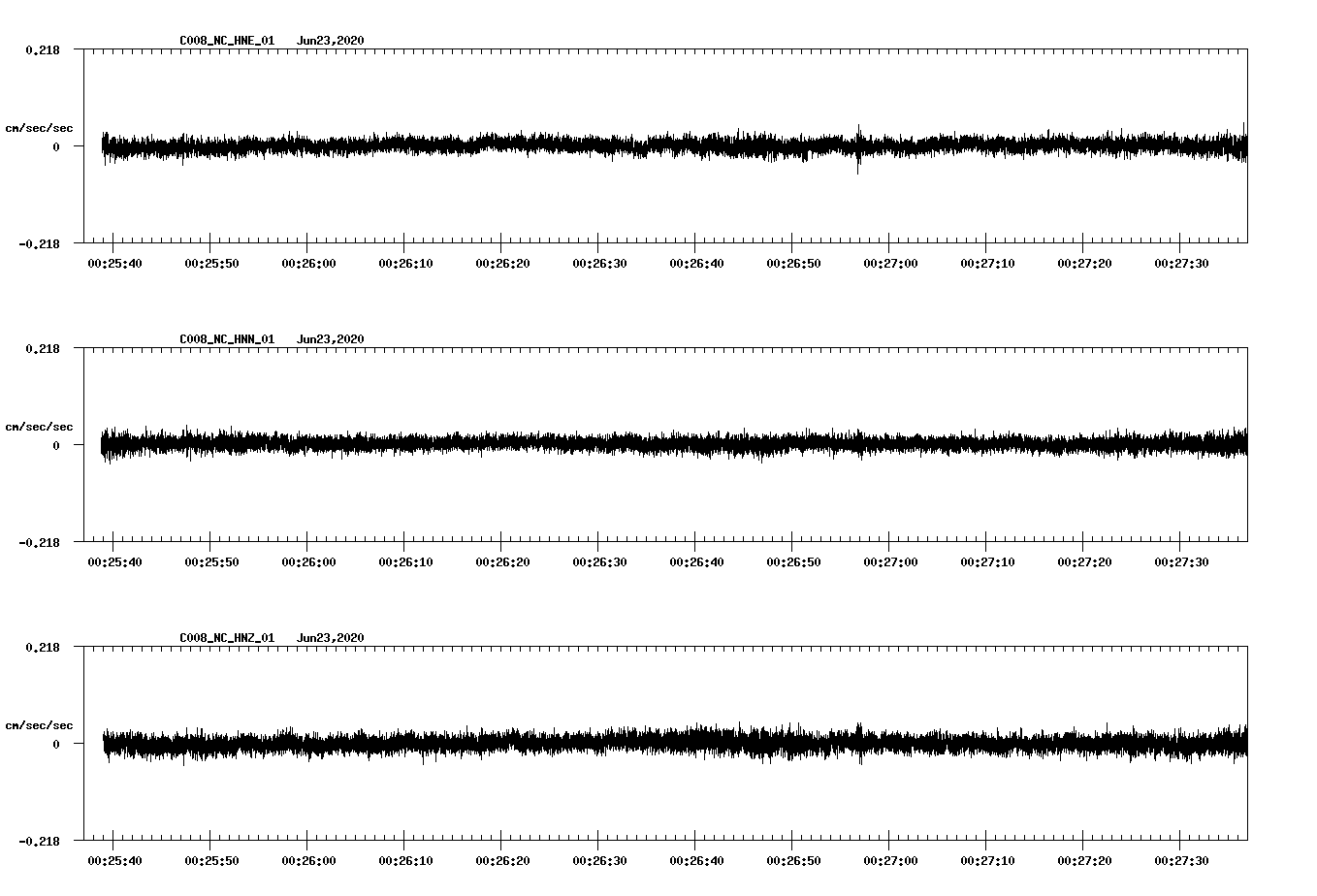Click the 00:26:30 time label on HNE plot
Viewport: 1317px width, 896px height.
point(599,264)
